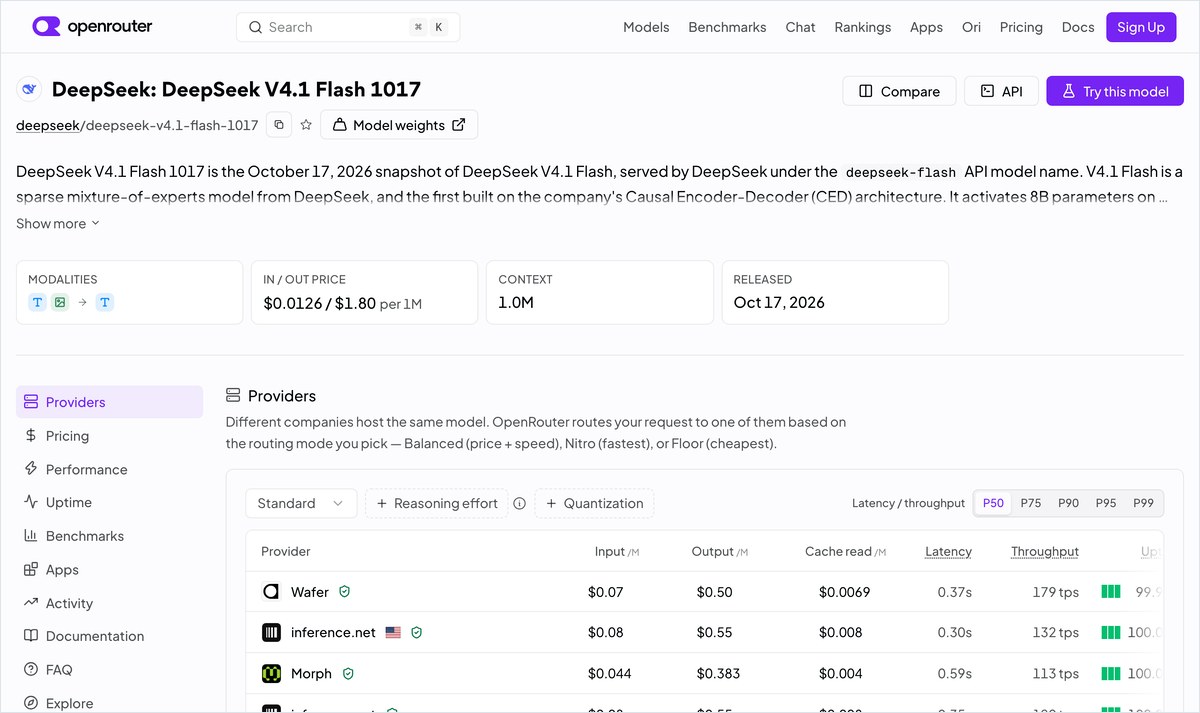The image size is (1200, 713).
Task: Click the Compare button
Action: [x=899, y=91]
